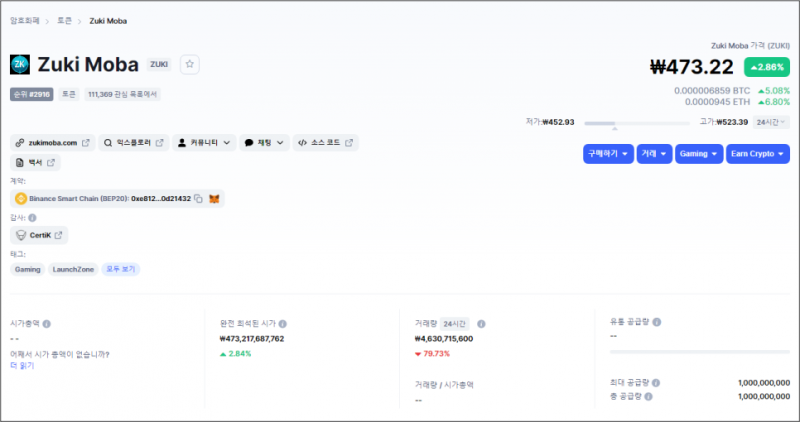Open info icon next to 감사
The height and width of the screenshot is (422, 800).
(32, 218)
